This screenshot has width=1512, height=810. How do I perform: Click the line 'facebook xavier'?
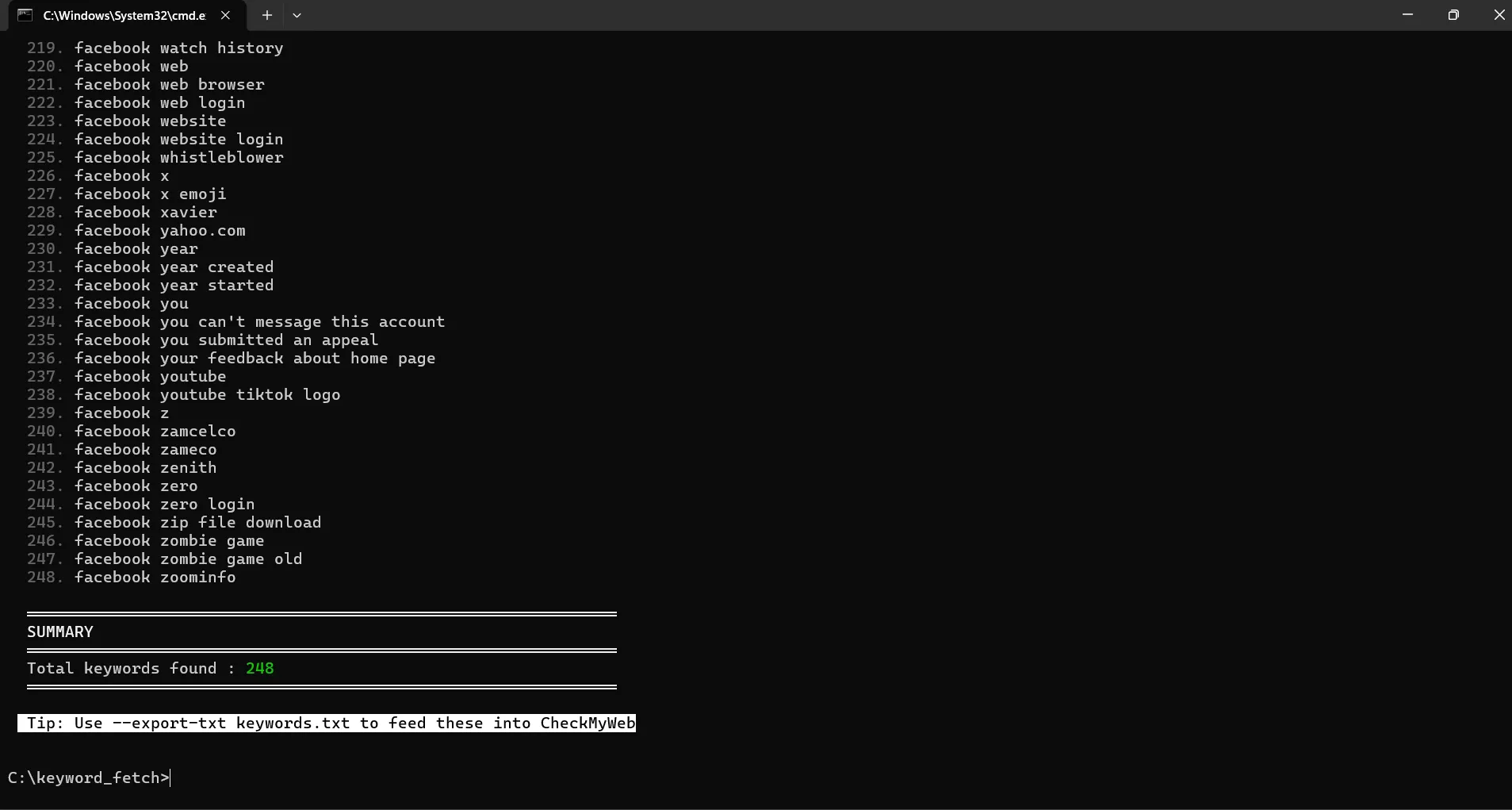(146, 213)
